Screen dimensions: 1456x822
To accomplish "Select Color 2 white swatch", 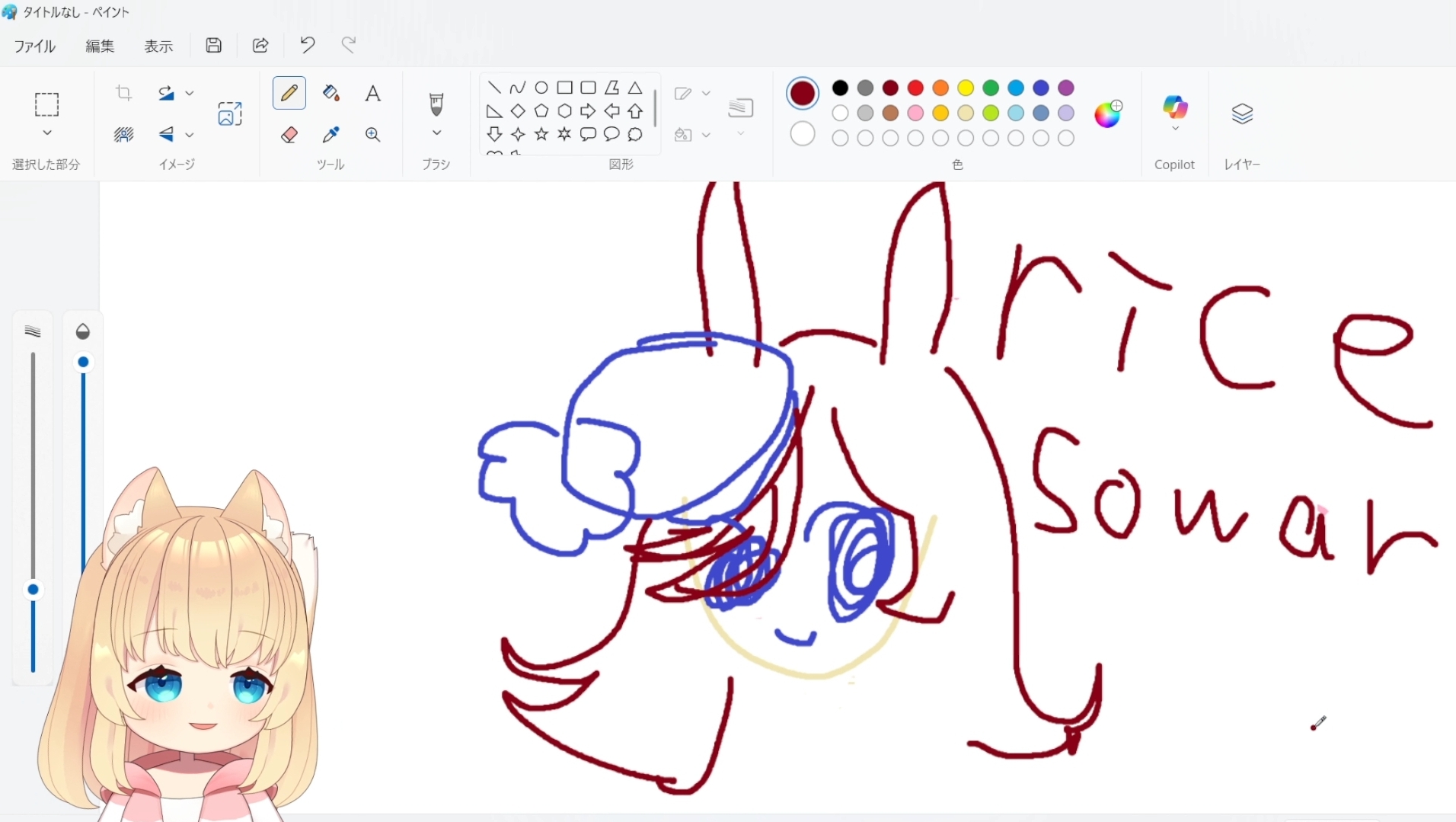I will 803,134.
